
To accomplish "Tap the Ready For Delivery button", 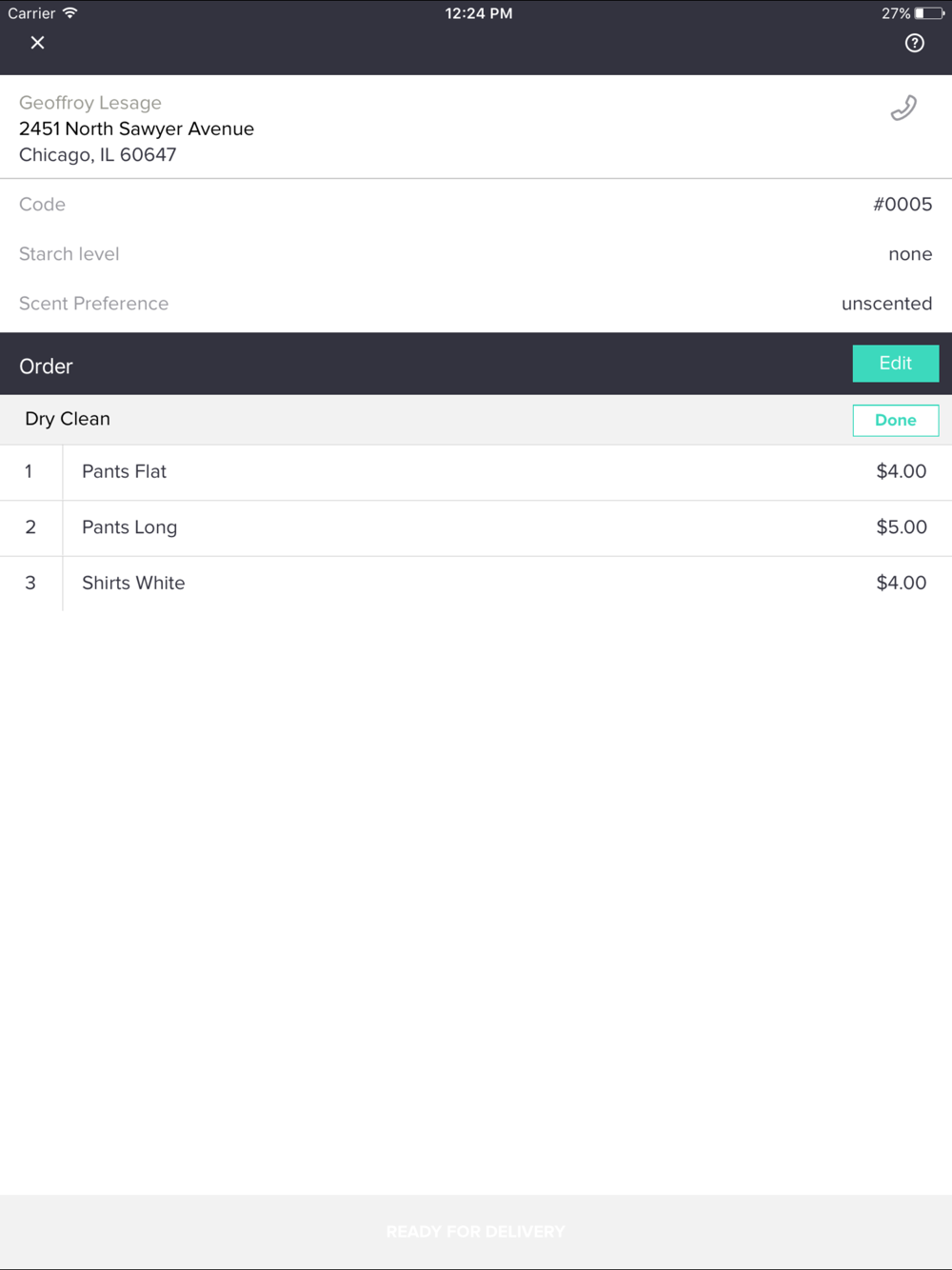I will tap(476, 1232).
